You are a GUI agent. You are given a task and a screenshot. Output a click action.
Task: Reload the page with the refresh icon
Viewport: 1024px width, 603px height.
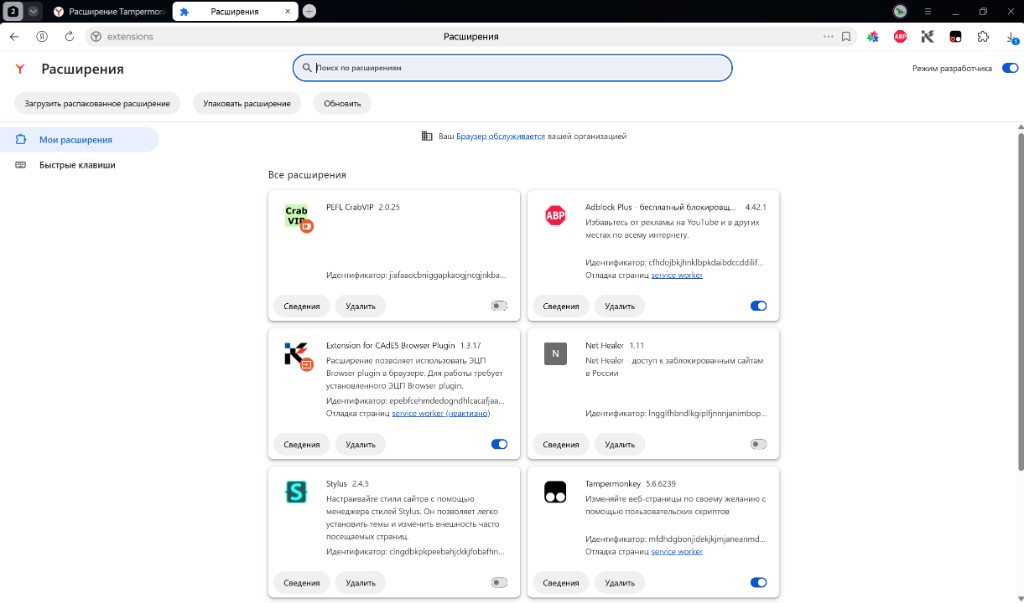point(69,37)
